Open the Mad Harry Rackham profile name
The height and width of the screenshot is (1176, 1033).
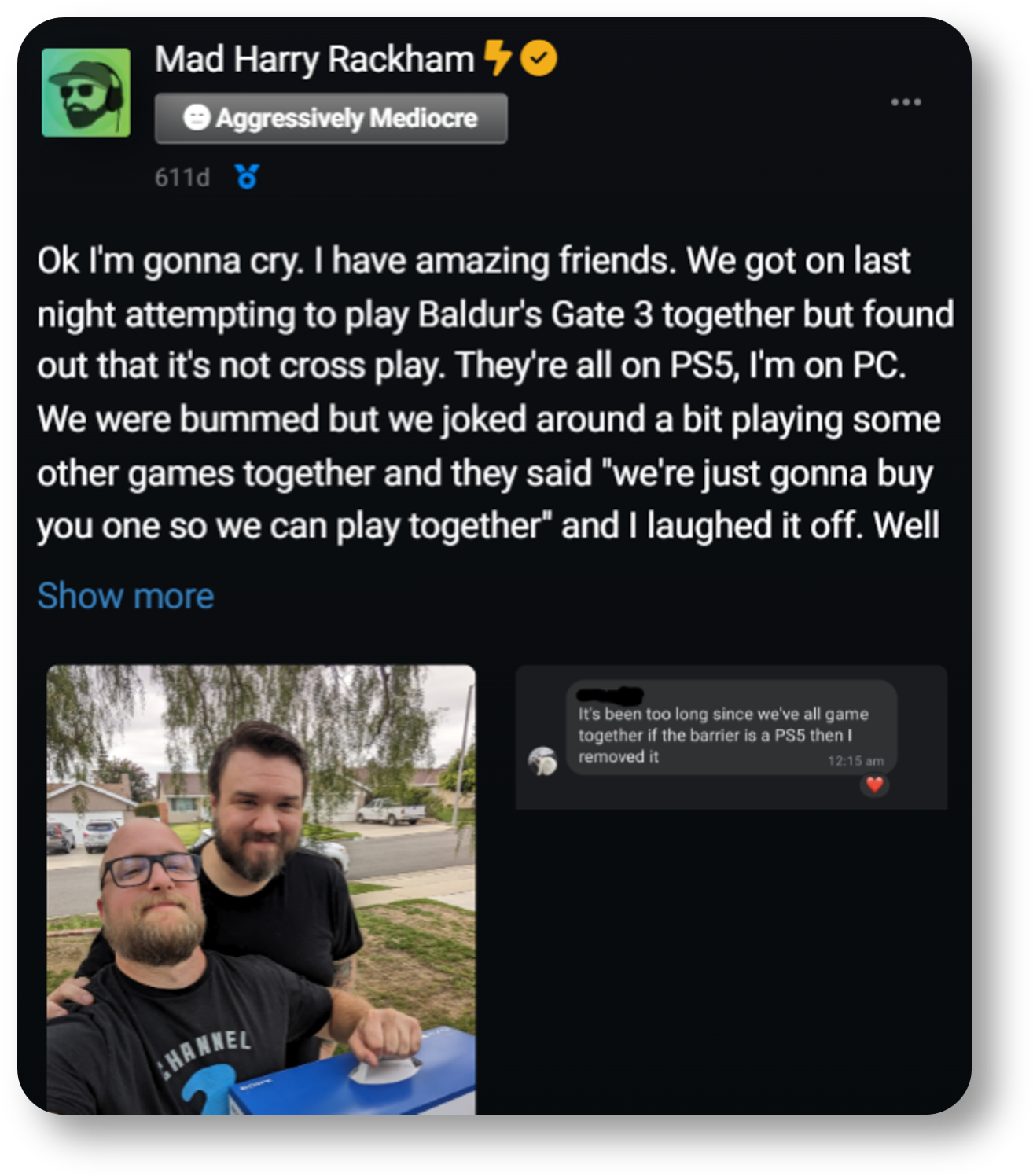(x=314, y=59)
